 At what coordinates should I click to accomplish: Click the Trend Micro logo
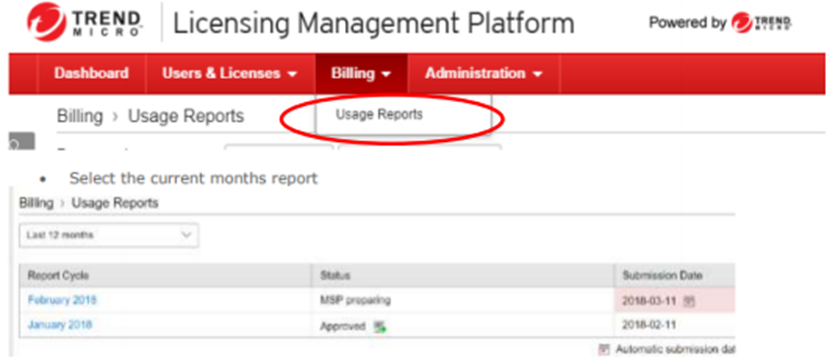(x=84, y=21)
